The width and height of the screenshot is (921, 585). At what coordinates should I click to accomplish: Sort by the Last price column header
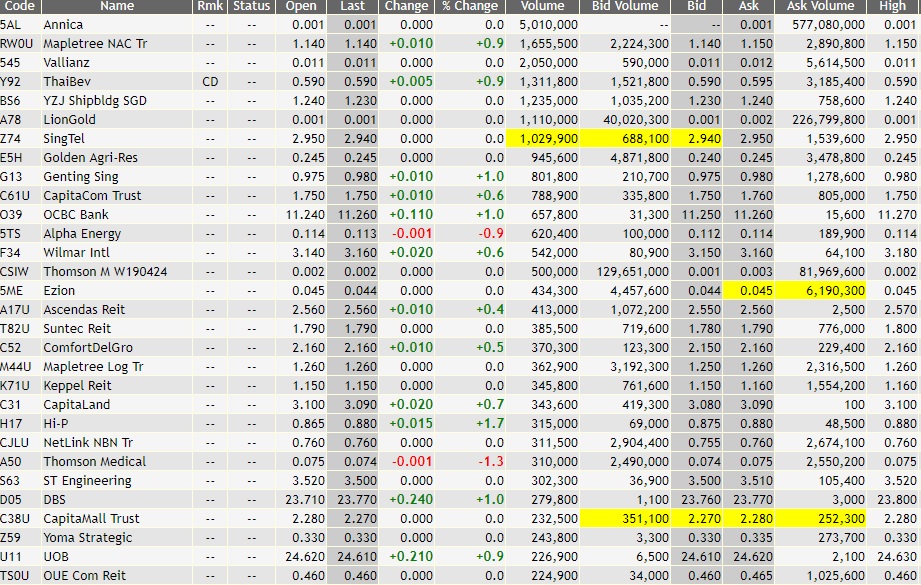[x=354, y=6]
